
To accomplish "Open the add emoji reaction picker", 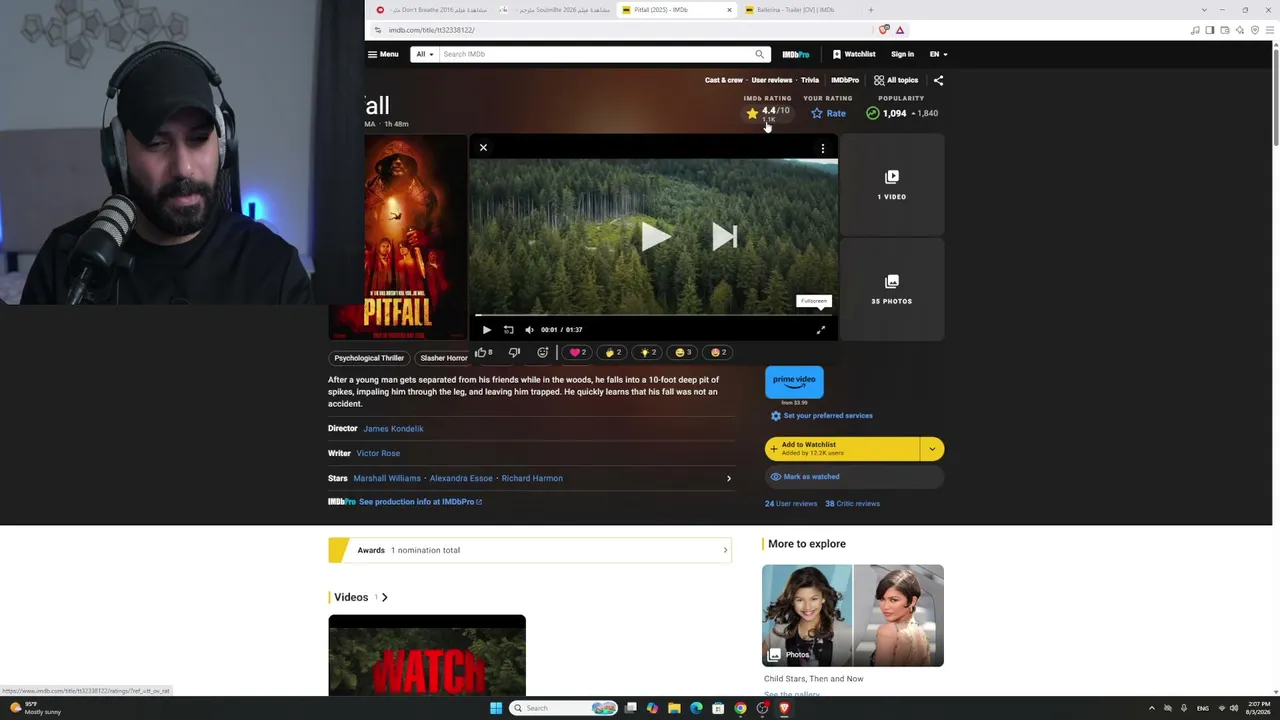I will [543, 352].
